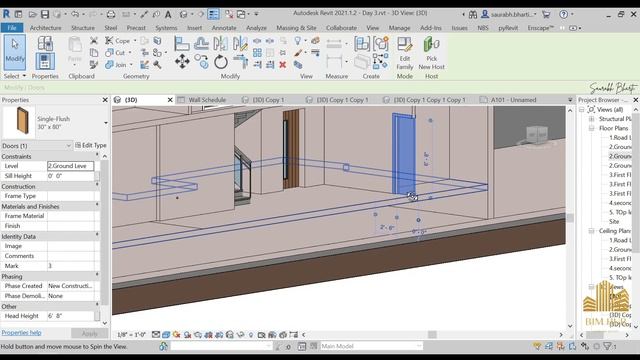Screen dimensions: 640x360
Task: Click the Hide in View lightbulb icon
Action: coord(298,40)
